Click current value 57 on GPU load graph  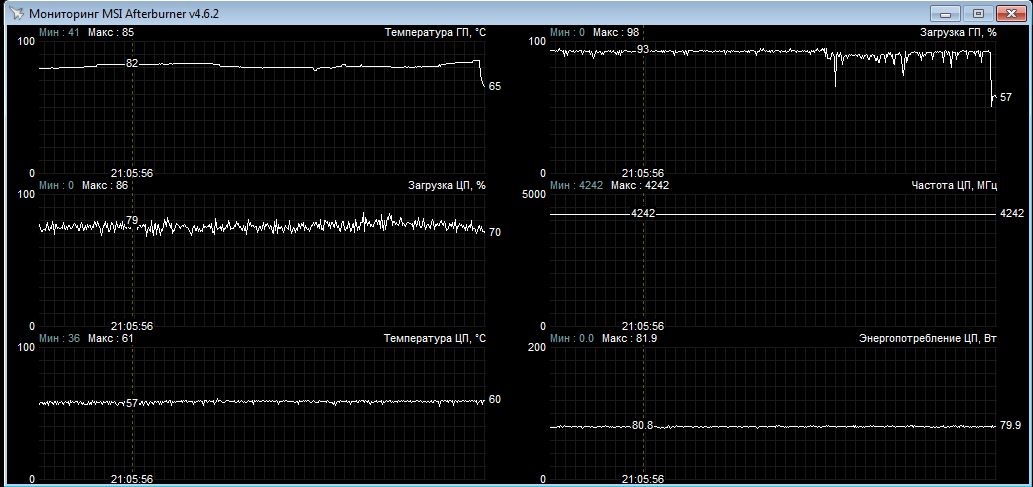tap(1006, 97)
